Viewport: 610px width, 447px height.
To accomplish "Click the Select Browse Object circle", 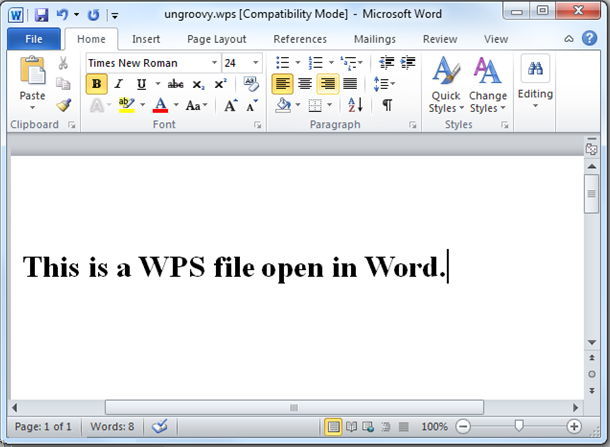I will pyautogui.click(x=592, y=374).
